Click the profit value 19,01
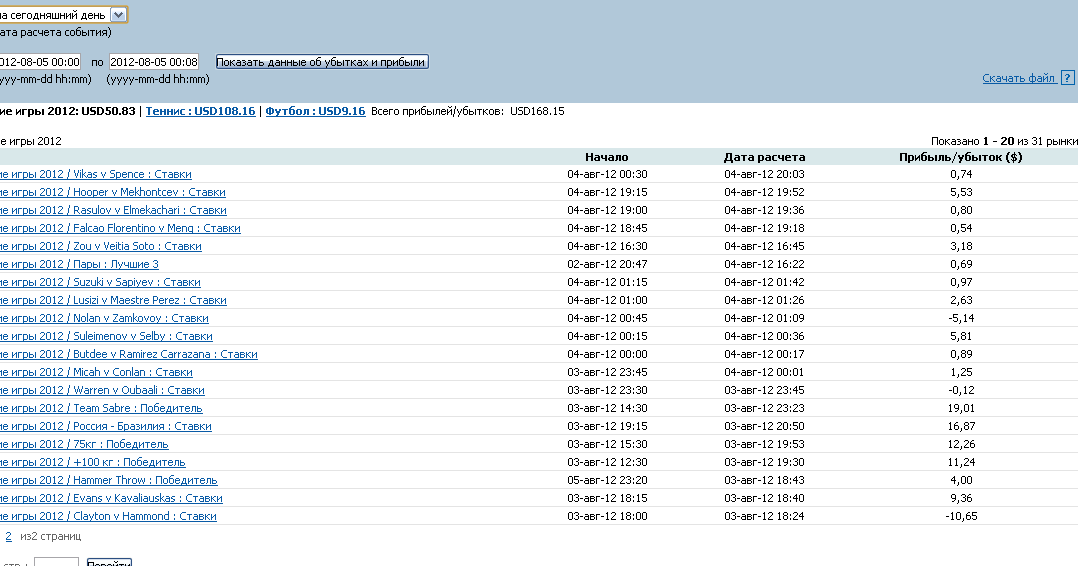Screen dimensions: 1078x566 (961, 408)
